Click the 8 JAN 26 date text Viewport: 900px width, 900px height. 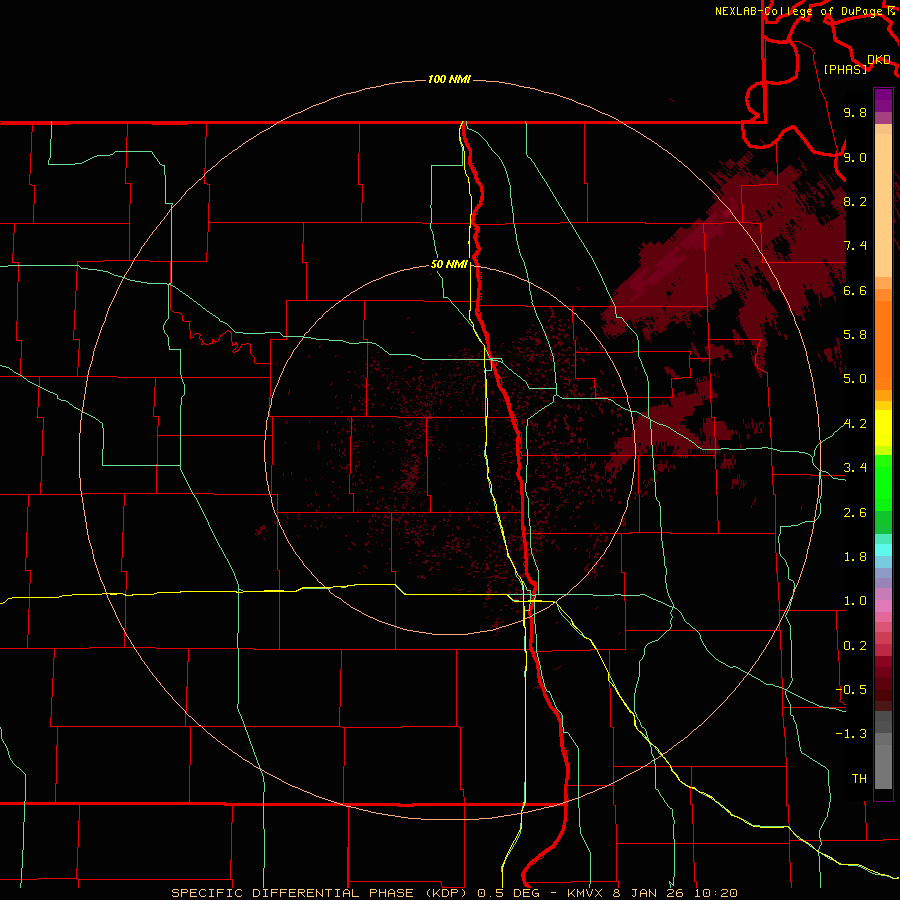(650, 893)
